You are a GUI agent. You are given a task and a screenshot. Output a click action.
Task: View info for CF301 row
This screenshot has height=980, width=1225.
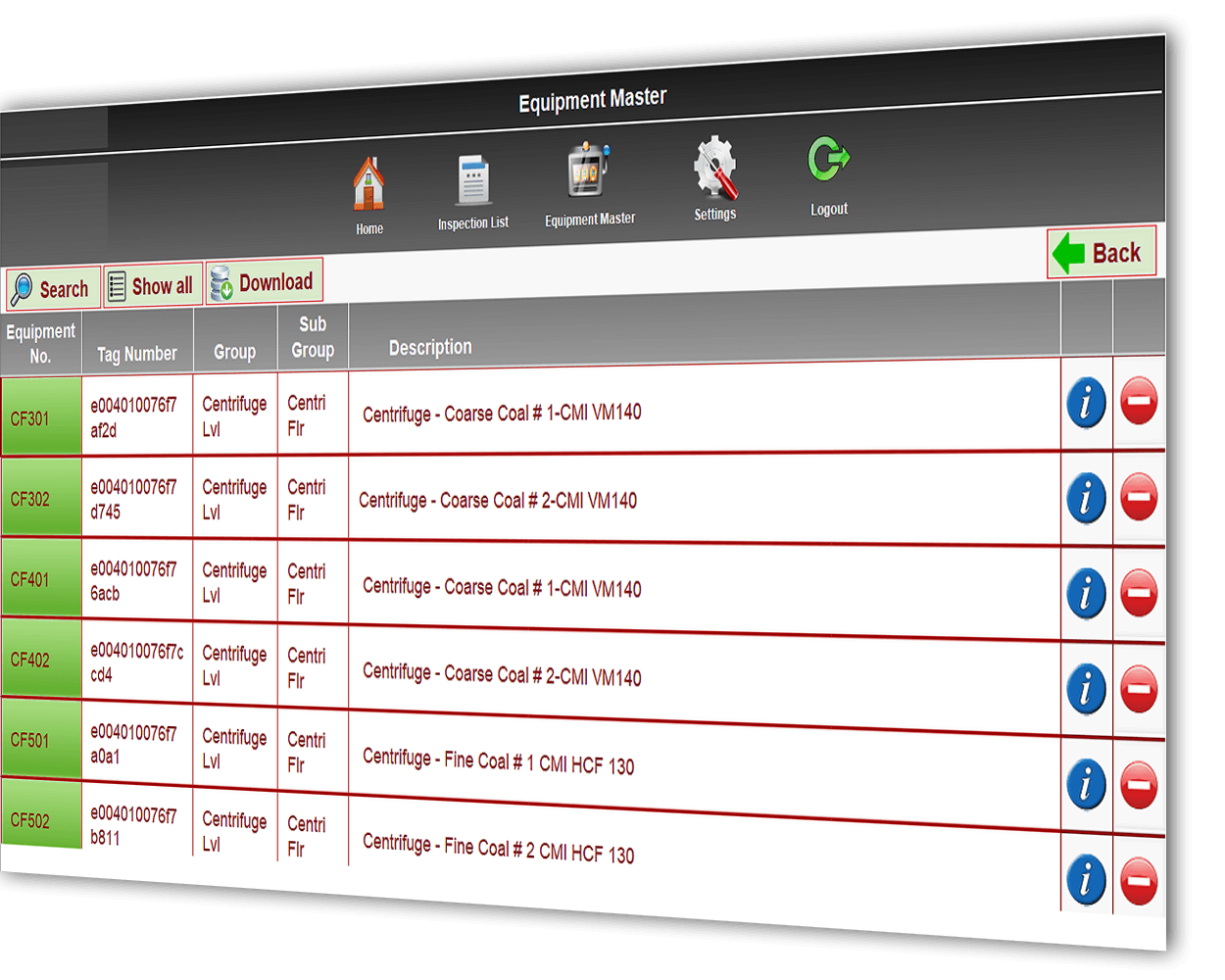point(1086,403)
